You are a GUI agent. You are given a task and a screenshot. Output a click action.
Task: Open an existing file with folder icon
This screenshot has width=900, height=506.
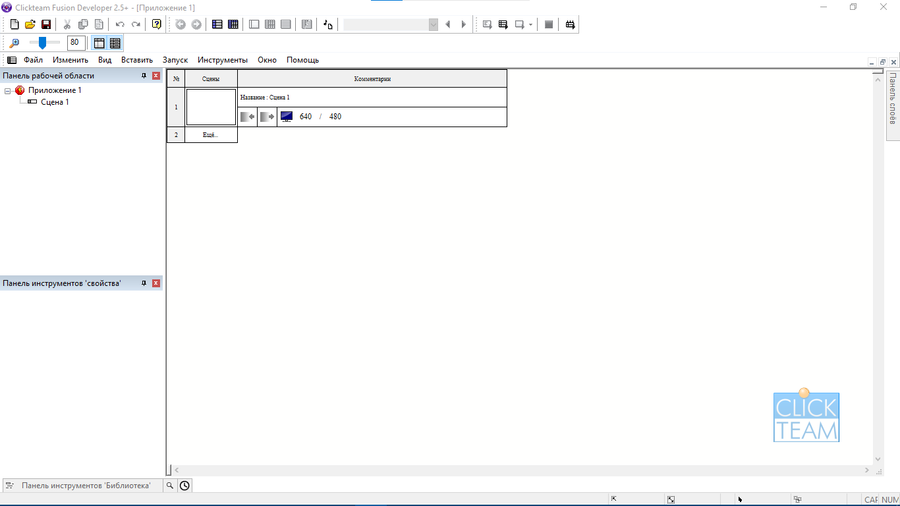pyautogui.click(x=30, y=24)
